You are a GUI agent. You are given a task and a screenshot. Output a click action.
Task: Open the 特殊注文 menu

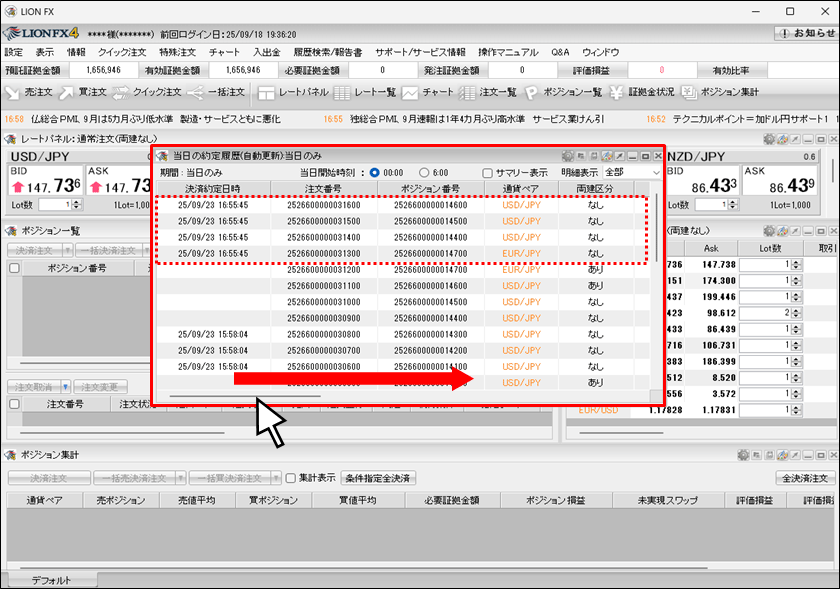pos(177,52)
